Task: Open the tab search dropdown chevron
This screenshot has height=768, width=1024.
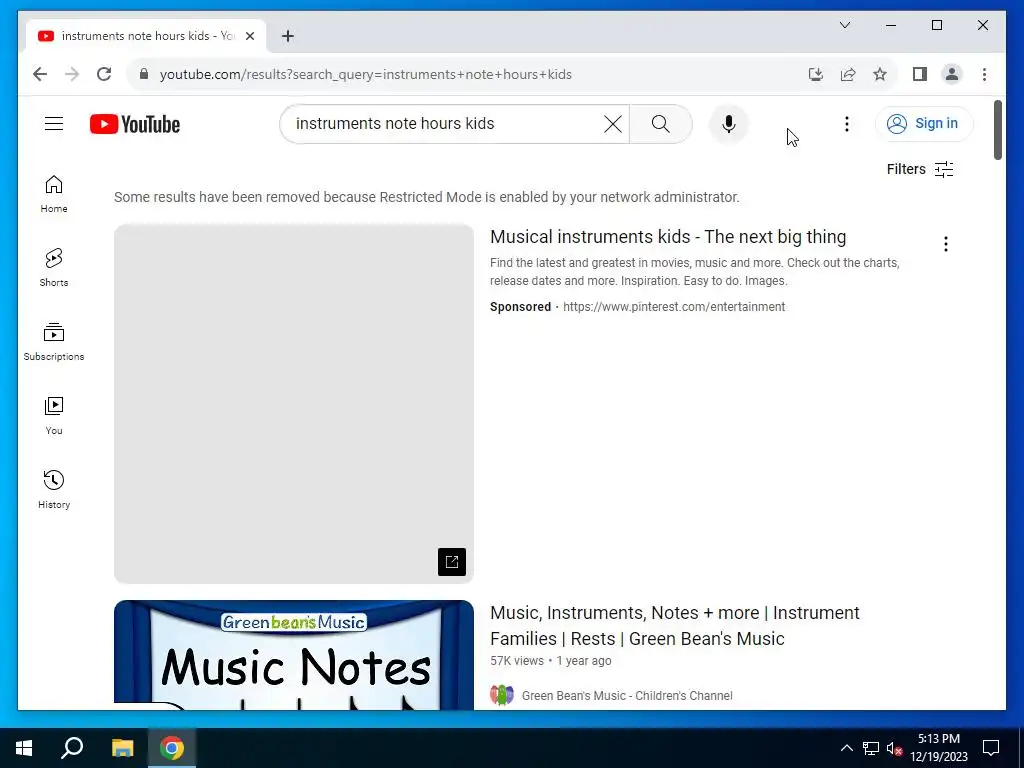Action: 845,25
